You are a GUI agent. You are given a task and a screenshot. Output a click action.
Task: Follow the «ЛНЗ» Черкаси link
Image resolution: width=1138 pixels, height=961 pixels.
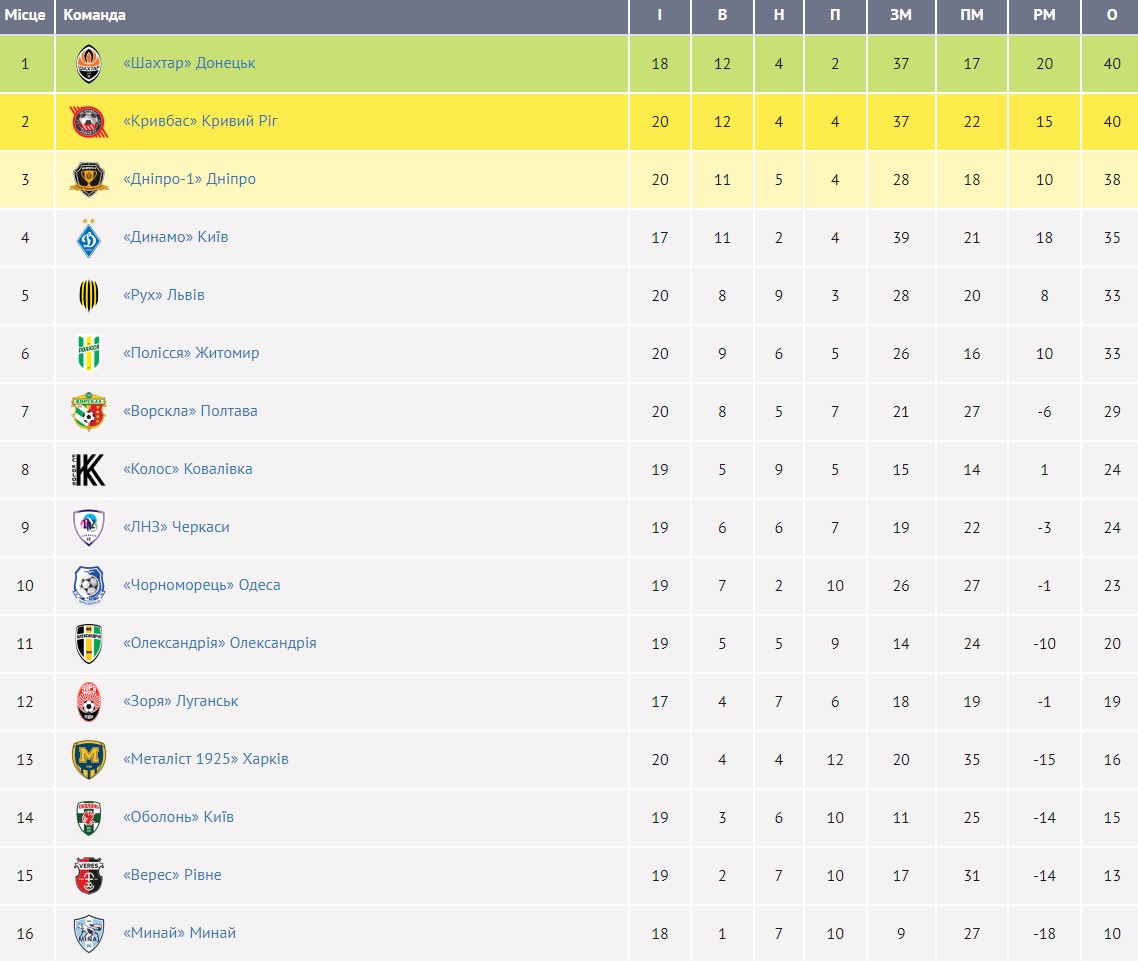pos(176,527)
